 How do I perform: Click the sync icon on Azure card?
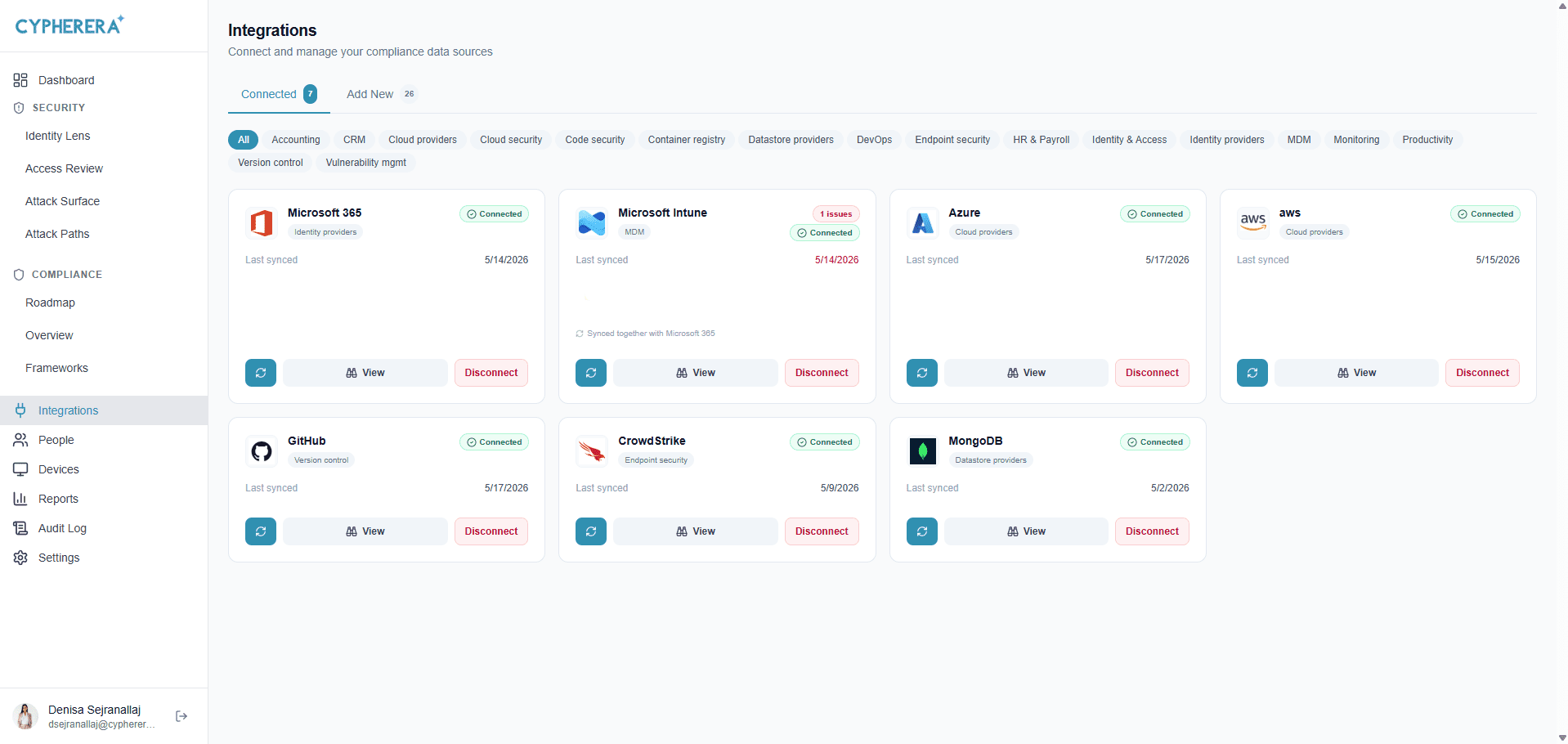pos(922,373)
